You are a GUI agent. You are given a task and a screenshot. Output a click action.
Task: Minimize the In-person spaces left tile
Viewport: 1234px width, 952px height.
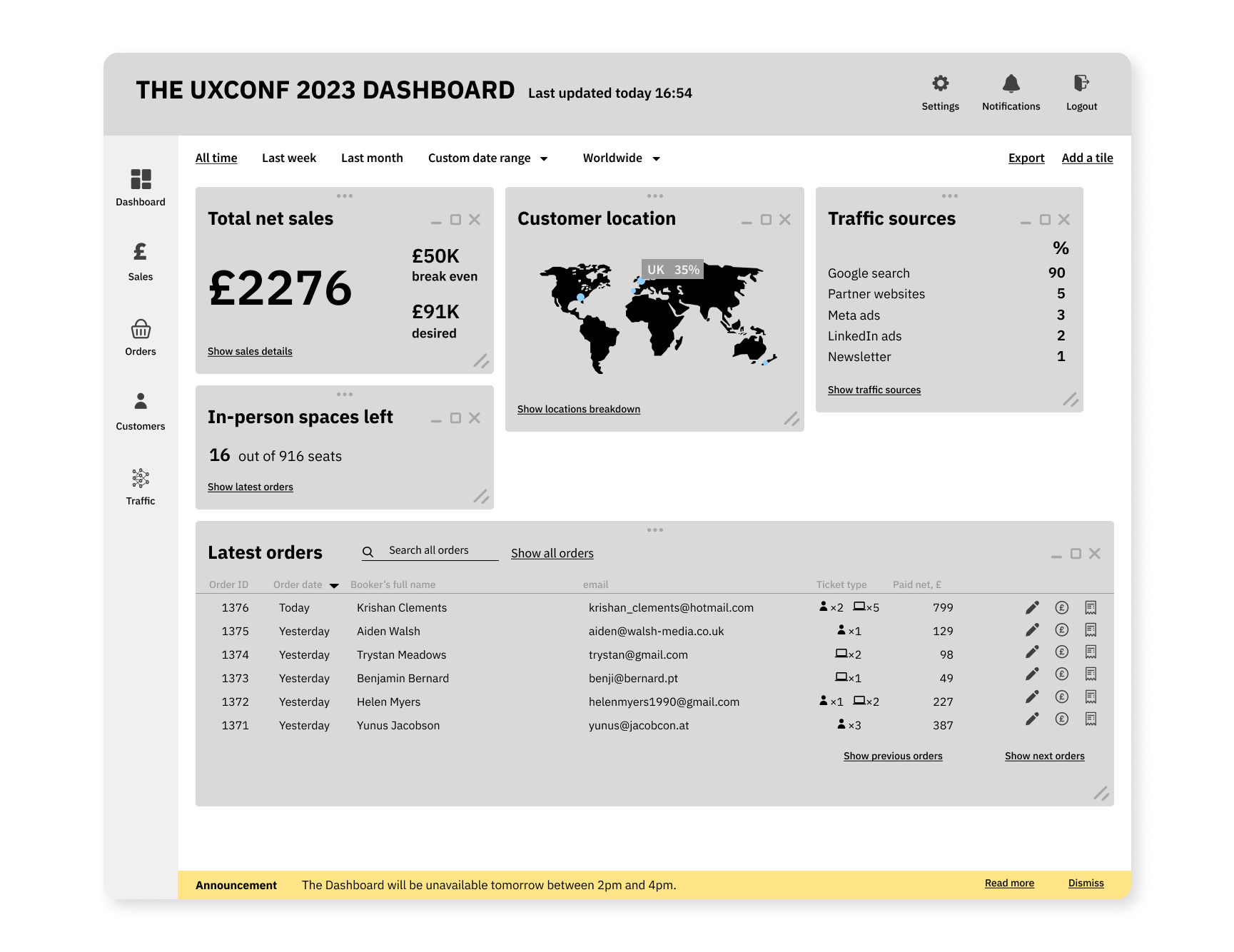436,420
